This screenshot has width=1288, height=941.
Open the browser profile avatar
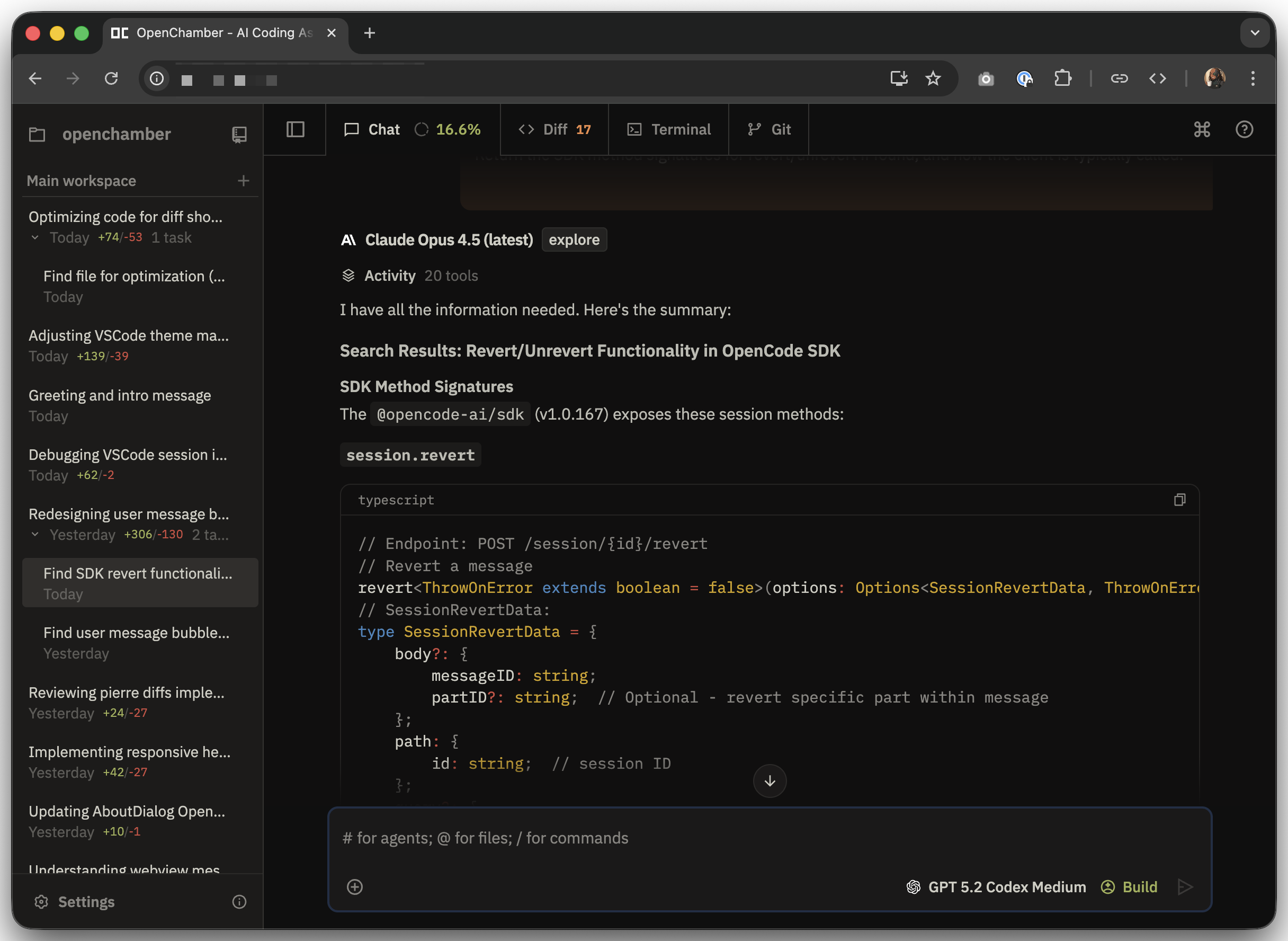click(x=1214, y=78)
